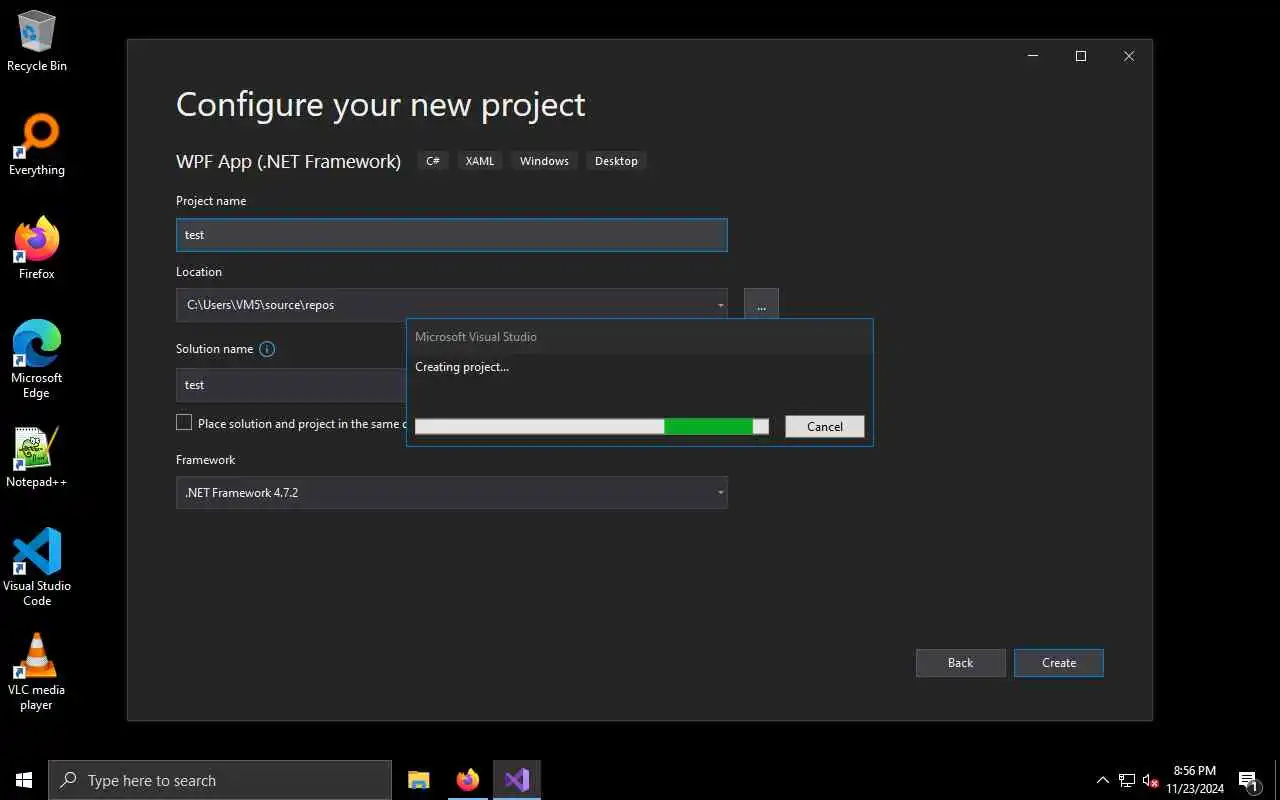Viewport: 1280px width, 800px height.
Task: Open the .NET Framework 4.7.2 dropdown
Action: click(452, 492)
